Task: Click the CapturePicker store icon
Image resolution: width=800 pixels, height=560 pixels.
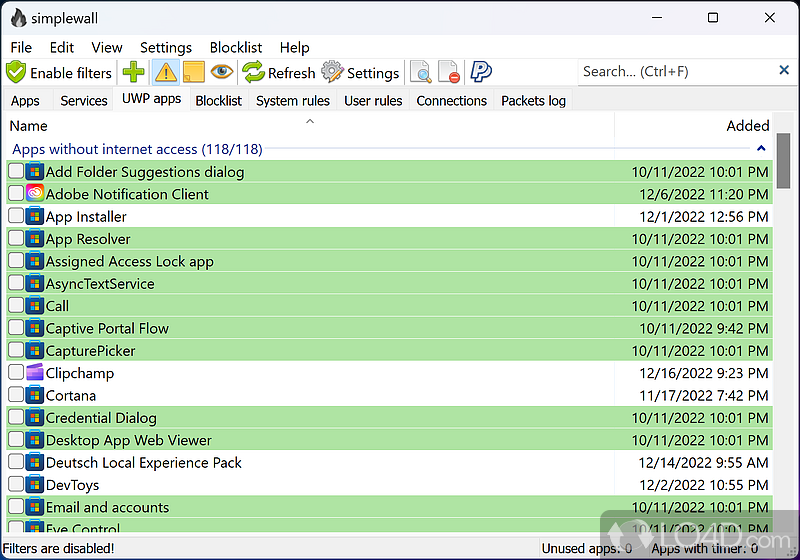Action: 35,350
